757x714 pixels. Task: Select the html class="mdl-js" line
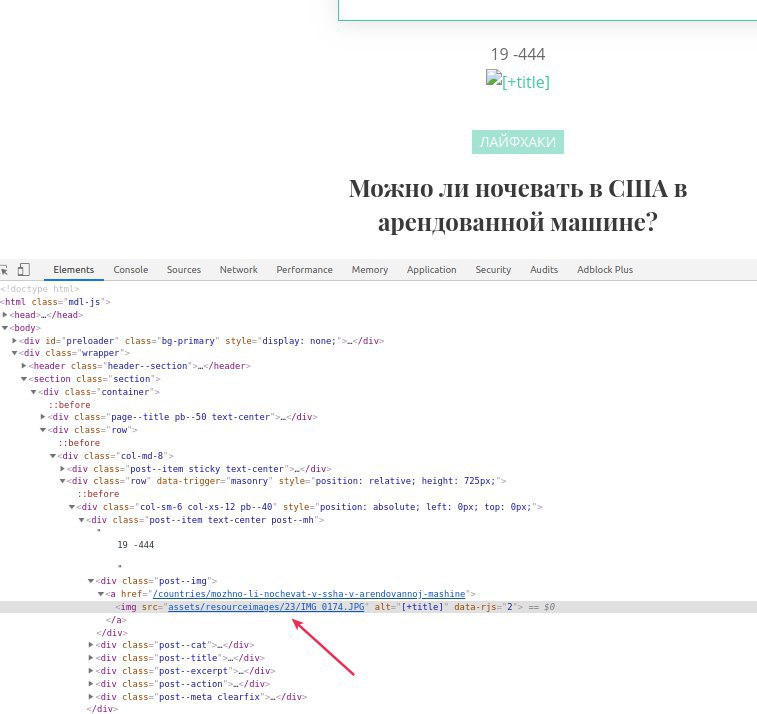[55, 302]
